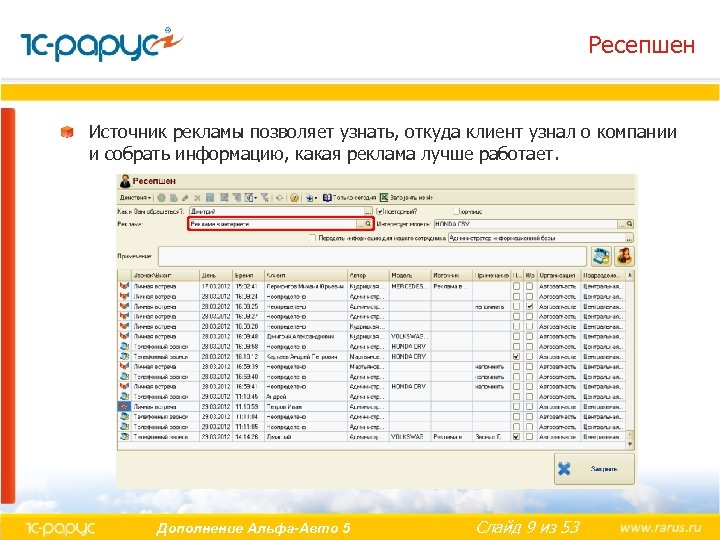The image size is (720, 540).
Task: Click the www.rarus.ru link in footer
Action: click(661, 527)
